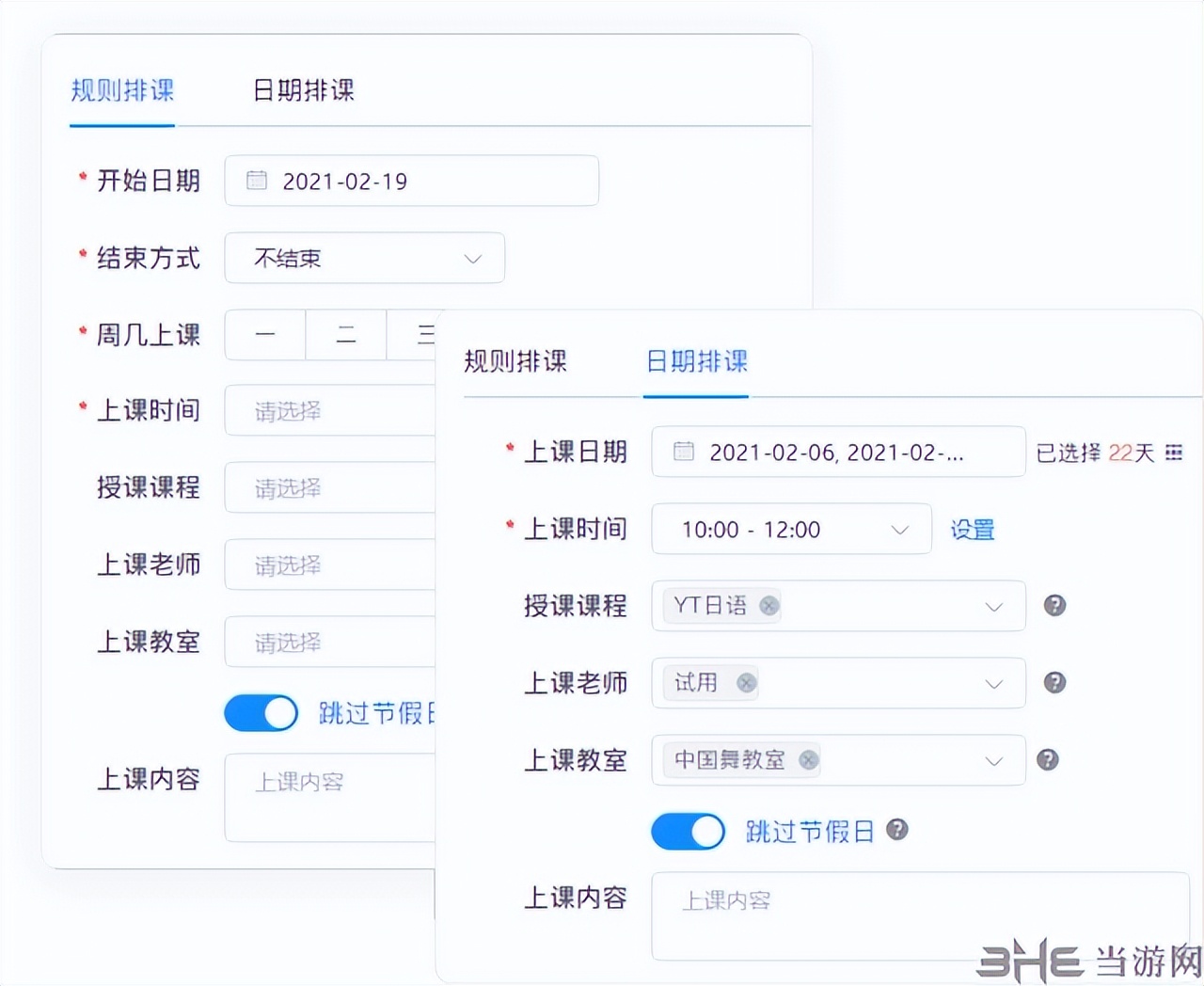
Task: Click the 设置 link next to class time
Action: [973, 530]
